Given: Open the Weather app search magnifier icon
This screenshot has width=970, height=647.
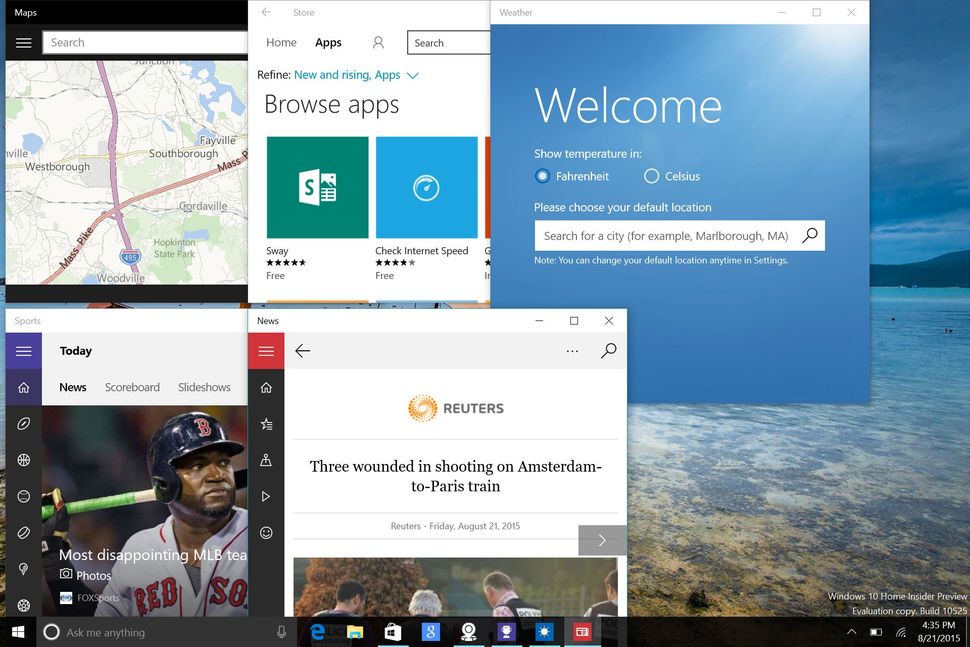Looking at the screenshot, I should (810, 235).
